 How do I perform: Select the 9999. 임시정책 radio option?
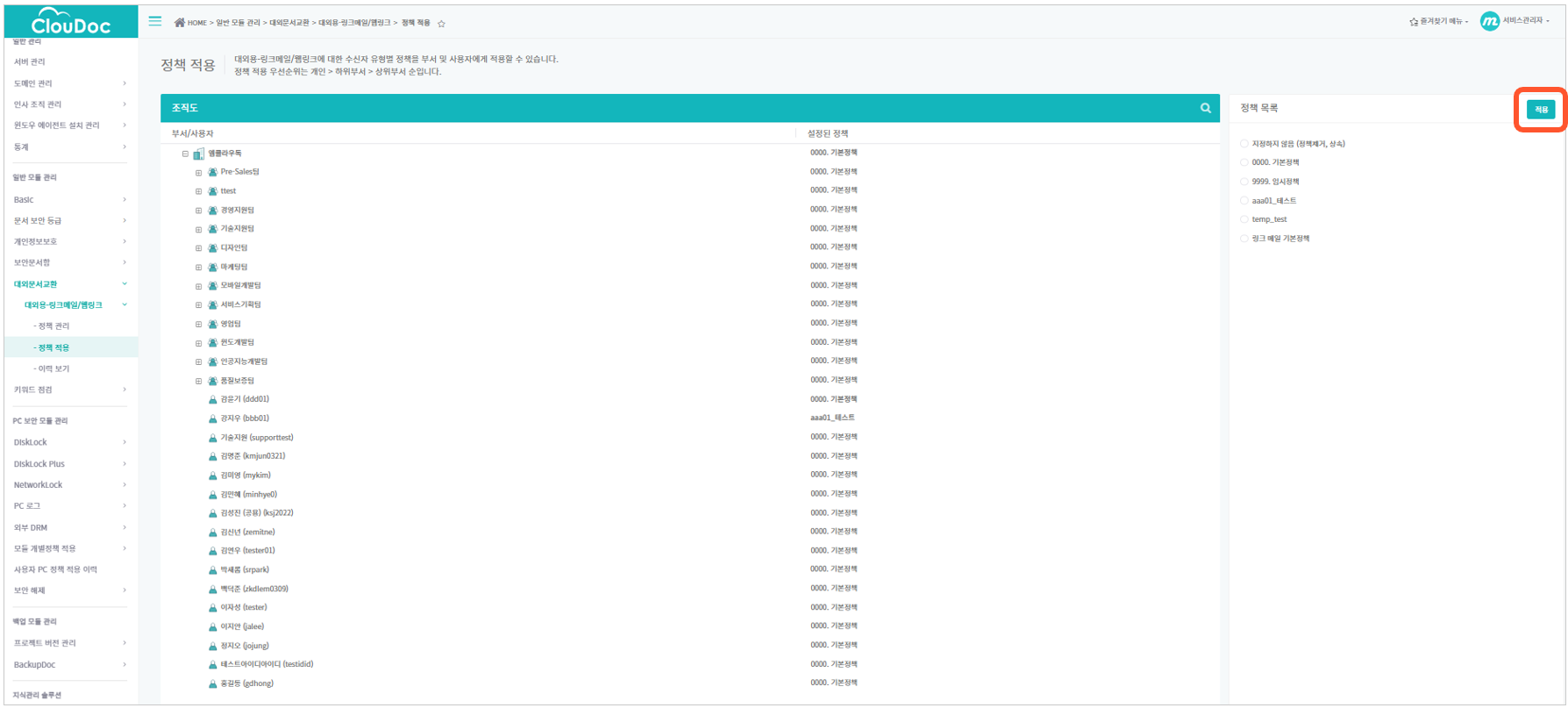1244,182
